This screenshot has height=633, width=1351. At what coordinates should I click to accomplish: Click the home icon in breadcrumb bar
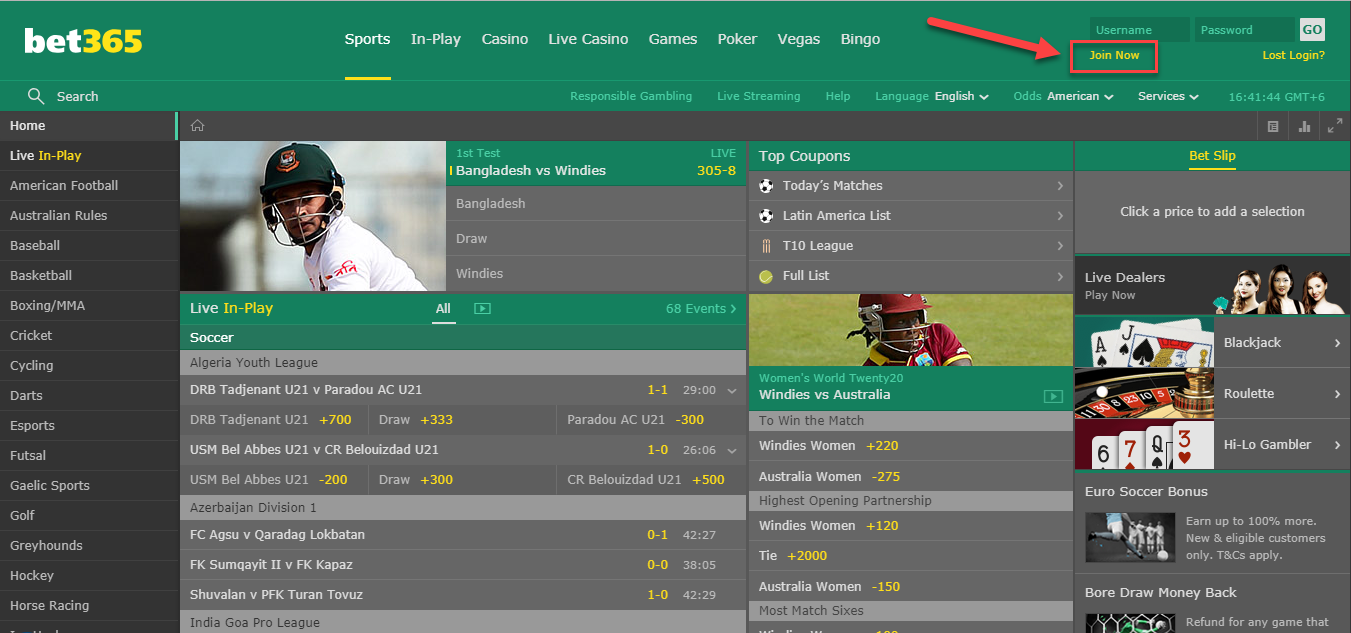point(197,126)
